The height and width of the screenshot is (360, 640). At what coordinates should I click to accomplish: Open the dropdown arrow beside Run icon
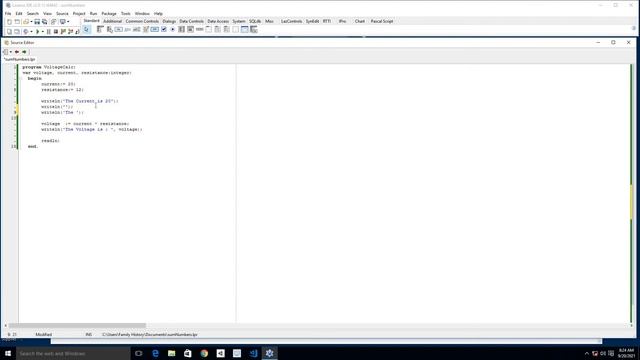pyautogui.click(x=43, y=31)
